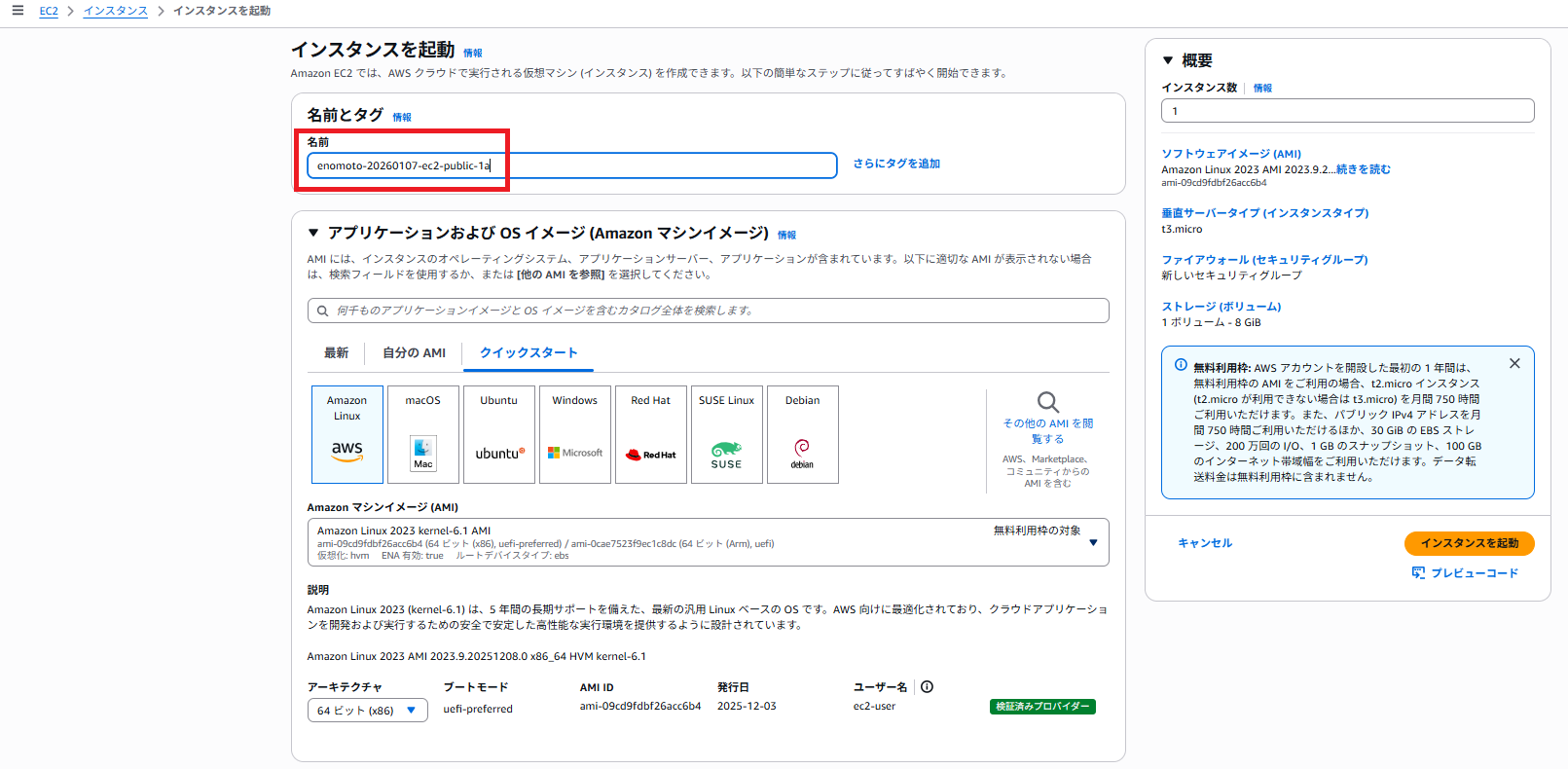The width and height of the screenshot is (1568, 769).
Task: Collapse the 概要 summary panel
Action: pos(1168,60)
